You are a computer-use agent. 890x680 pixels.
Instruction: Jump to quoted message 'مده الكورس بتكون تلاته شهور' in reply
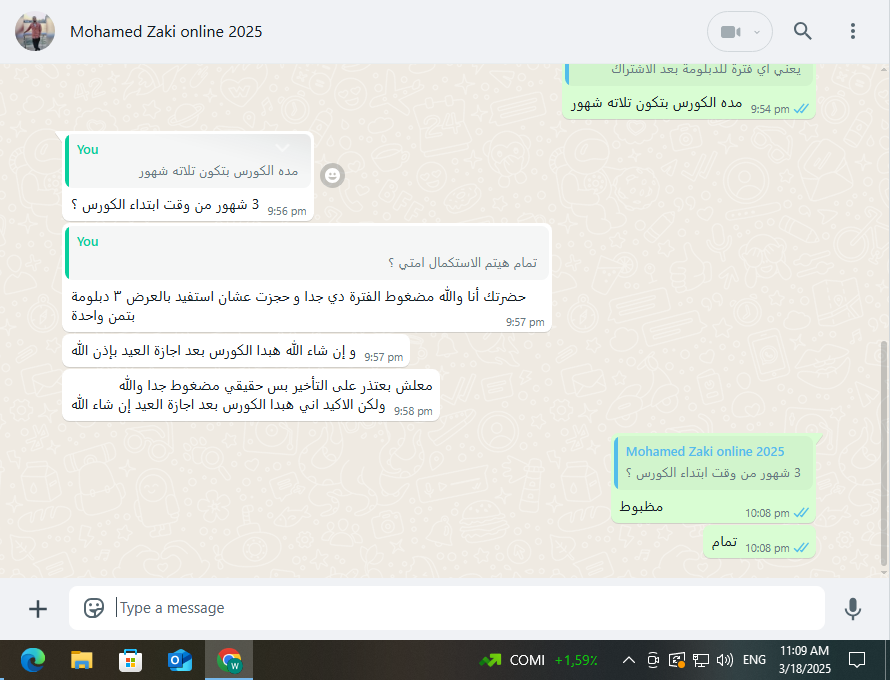coord(188,161)
